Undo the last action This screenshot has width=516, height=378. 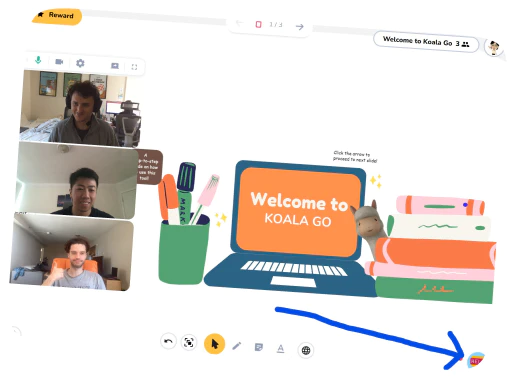click(168, 341)
